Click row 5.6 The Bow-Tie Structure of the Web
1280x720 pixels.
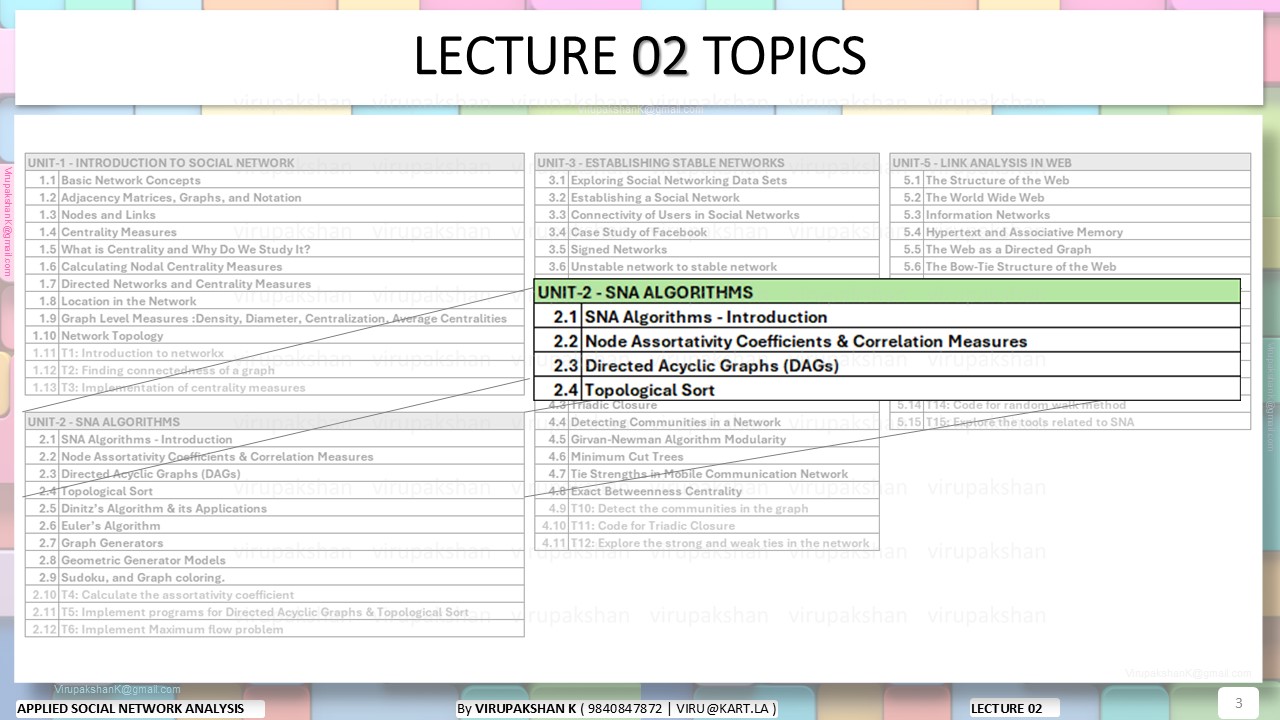point(1070,267)
